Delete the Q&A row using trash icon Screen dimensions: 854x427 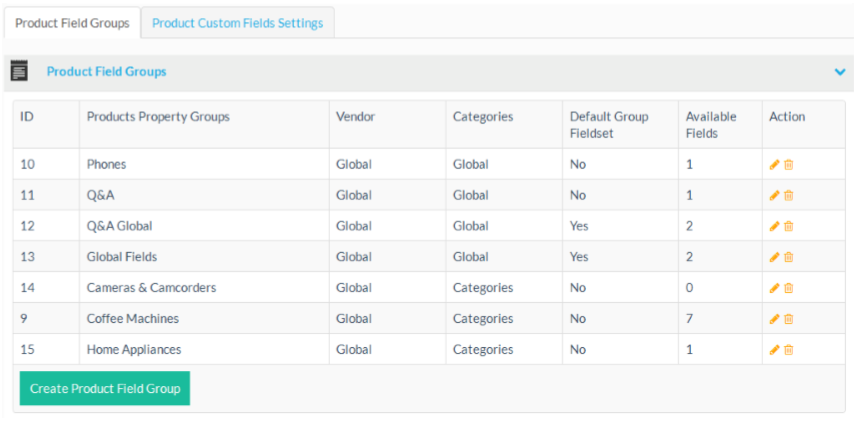[788, 196]
